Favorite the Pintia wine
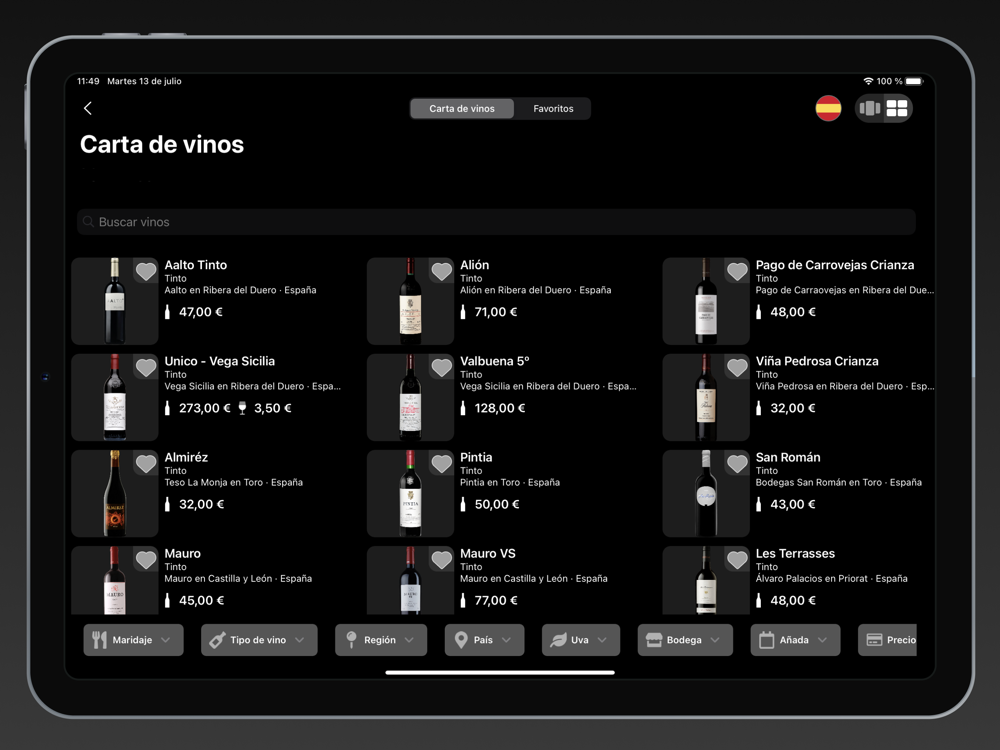This screenshot has width=1000, height=750. tap(441, 464)
